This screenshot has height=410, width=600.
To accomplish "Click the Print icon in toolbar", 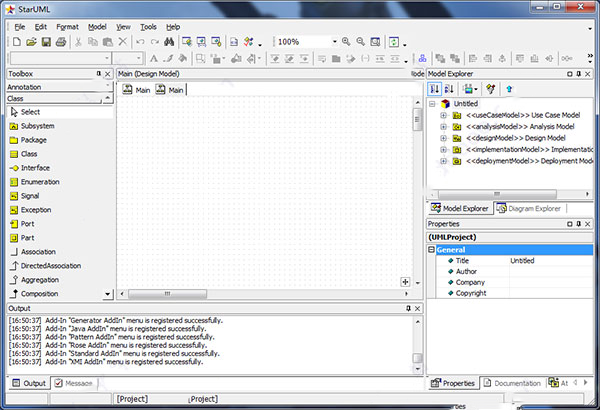I will click(61, 42).
